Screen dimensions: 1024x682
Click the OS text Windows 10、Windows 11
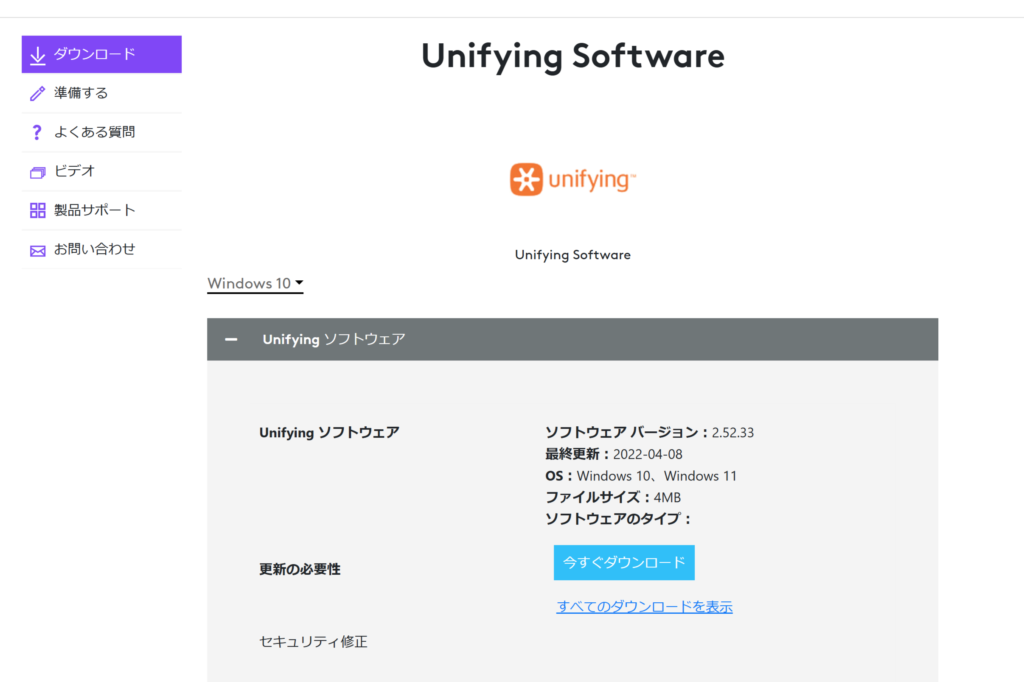(656, 476)
